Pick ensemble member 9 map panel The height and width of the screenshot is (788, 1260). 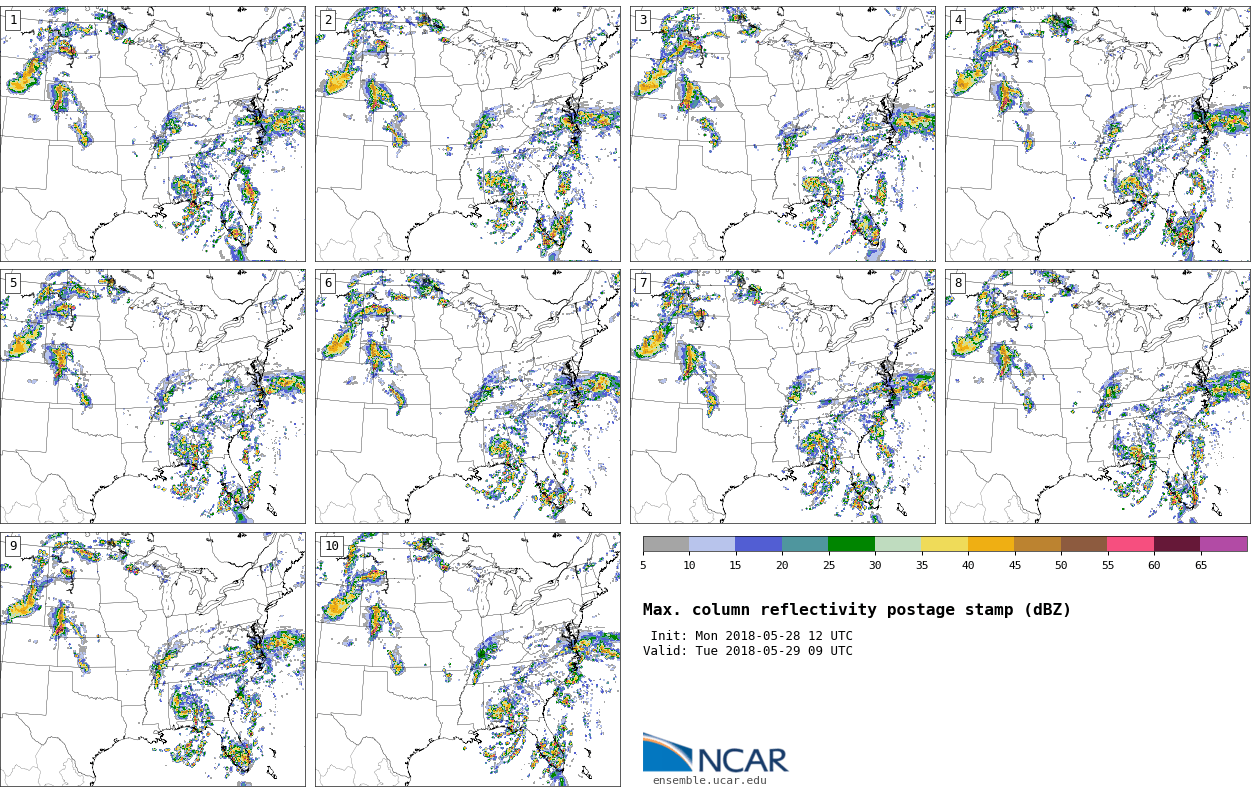click(153, 659)
